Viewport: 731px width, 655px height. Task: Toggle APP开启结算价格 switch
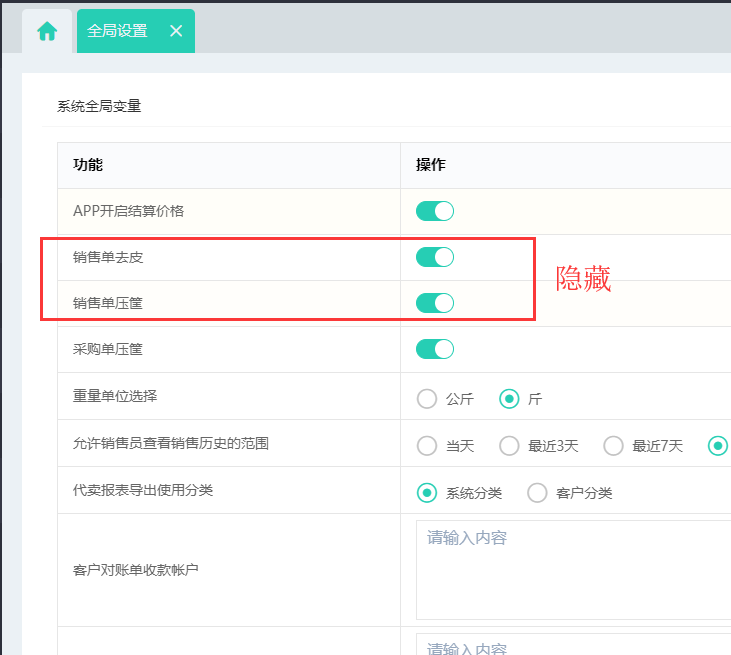(434, 211)
